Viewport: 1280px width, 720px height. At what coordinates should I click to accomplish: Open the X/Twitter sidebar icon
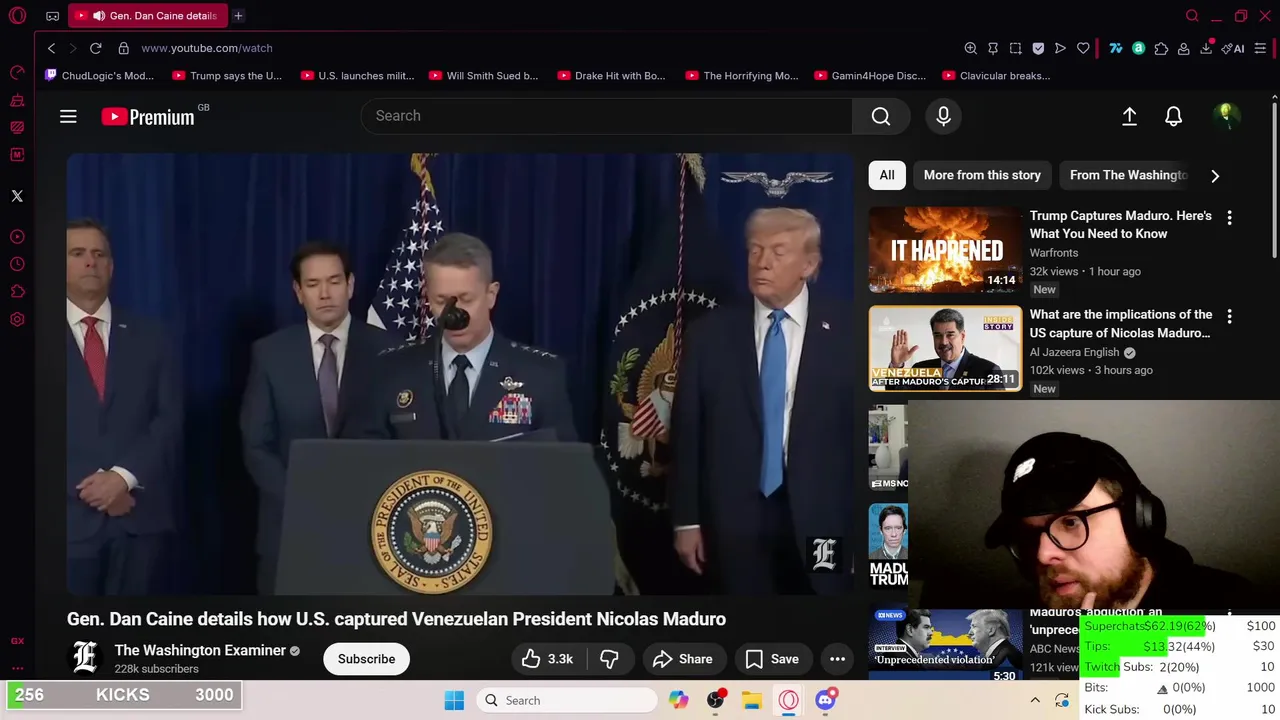pyautogui.click(x=17, y=196)
